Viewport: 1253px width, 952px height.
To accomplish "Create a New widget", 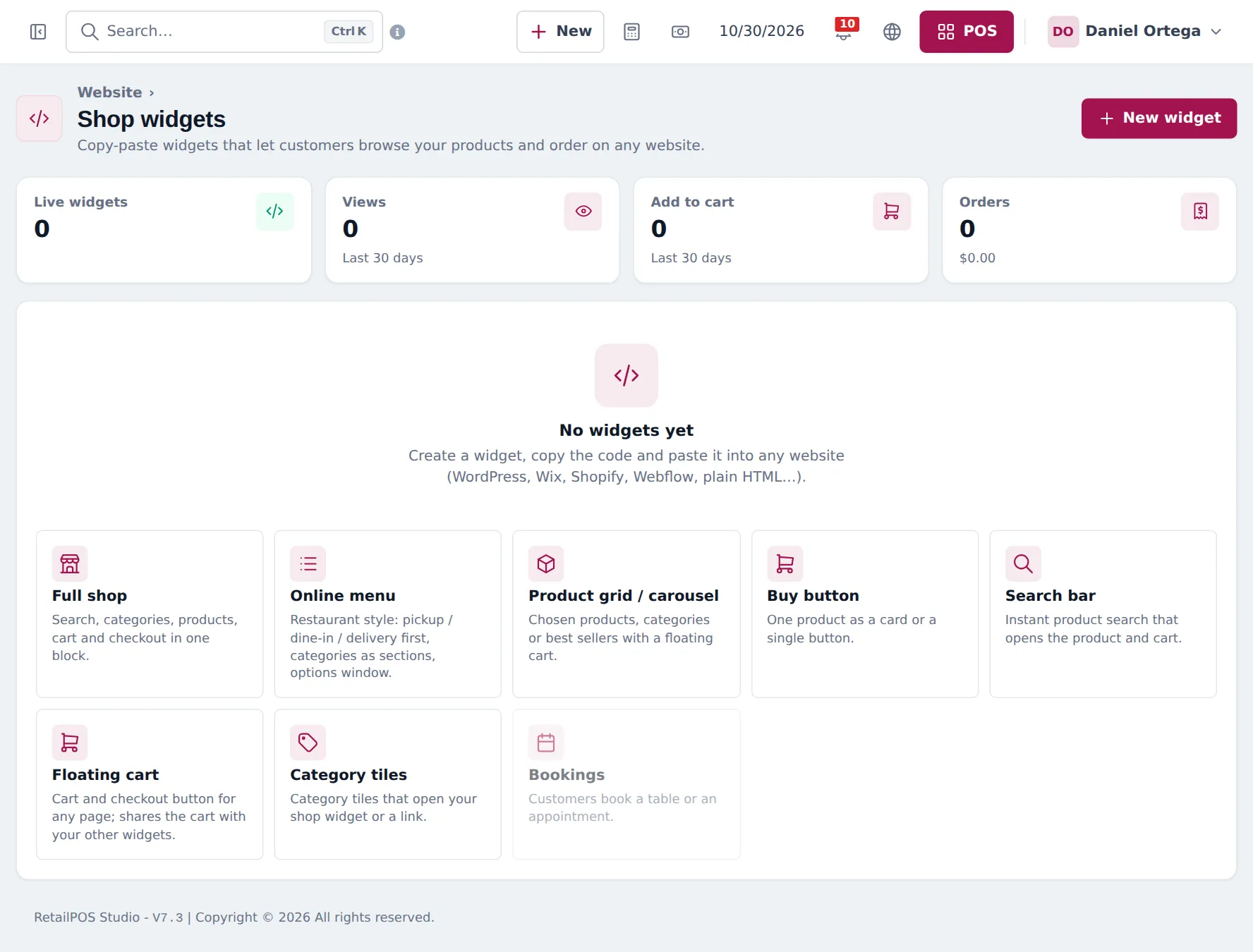I will (x=1159, y=118).
